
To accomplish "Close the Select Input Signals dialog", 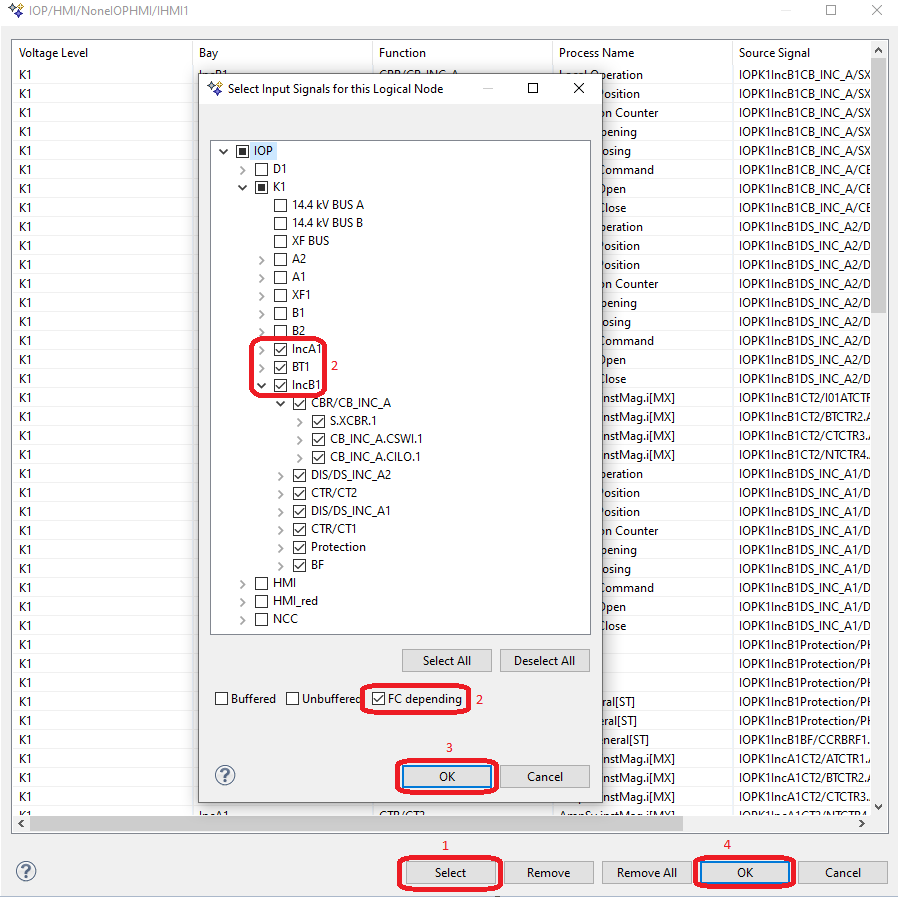I will tap(579, 88).
